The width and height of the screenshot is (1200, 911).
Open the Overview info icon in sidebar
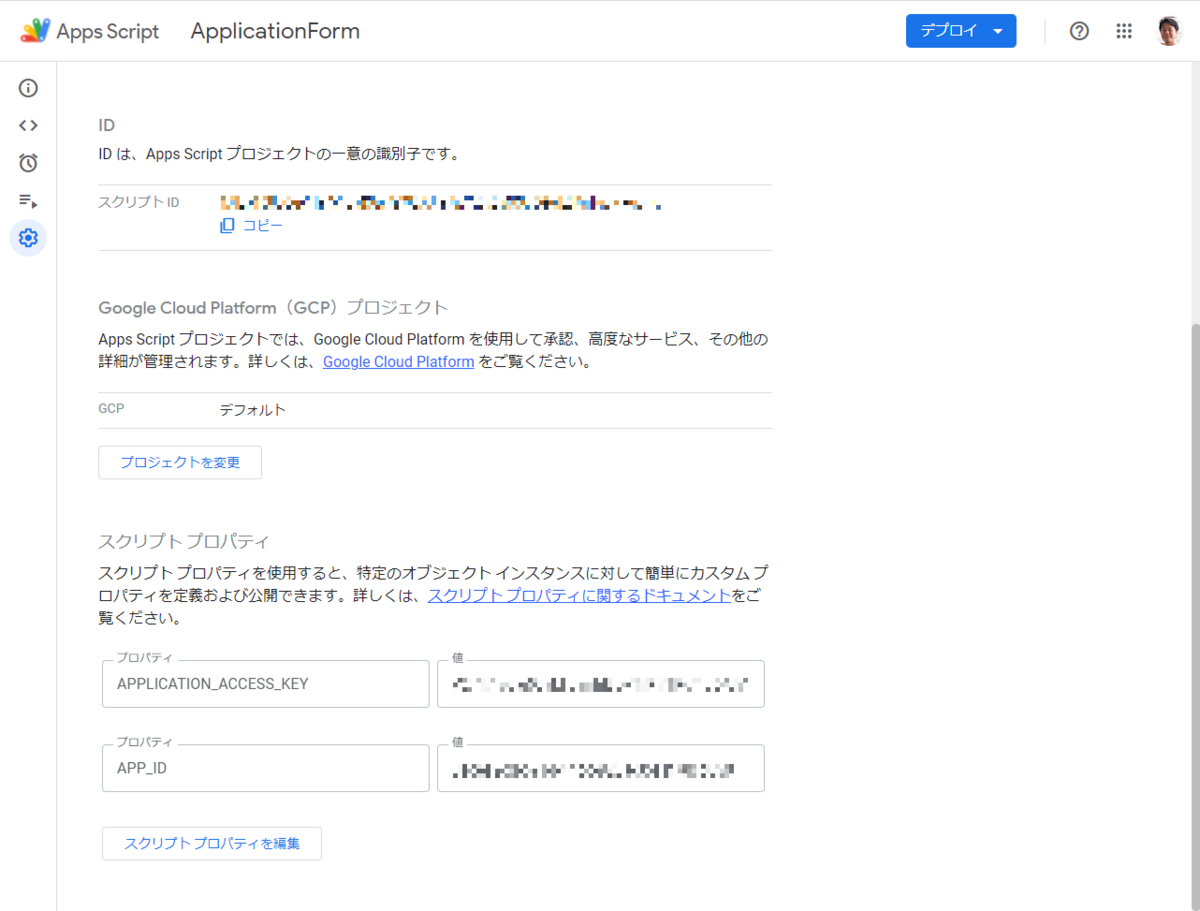pyautogui.click(x=28, y=88)
